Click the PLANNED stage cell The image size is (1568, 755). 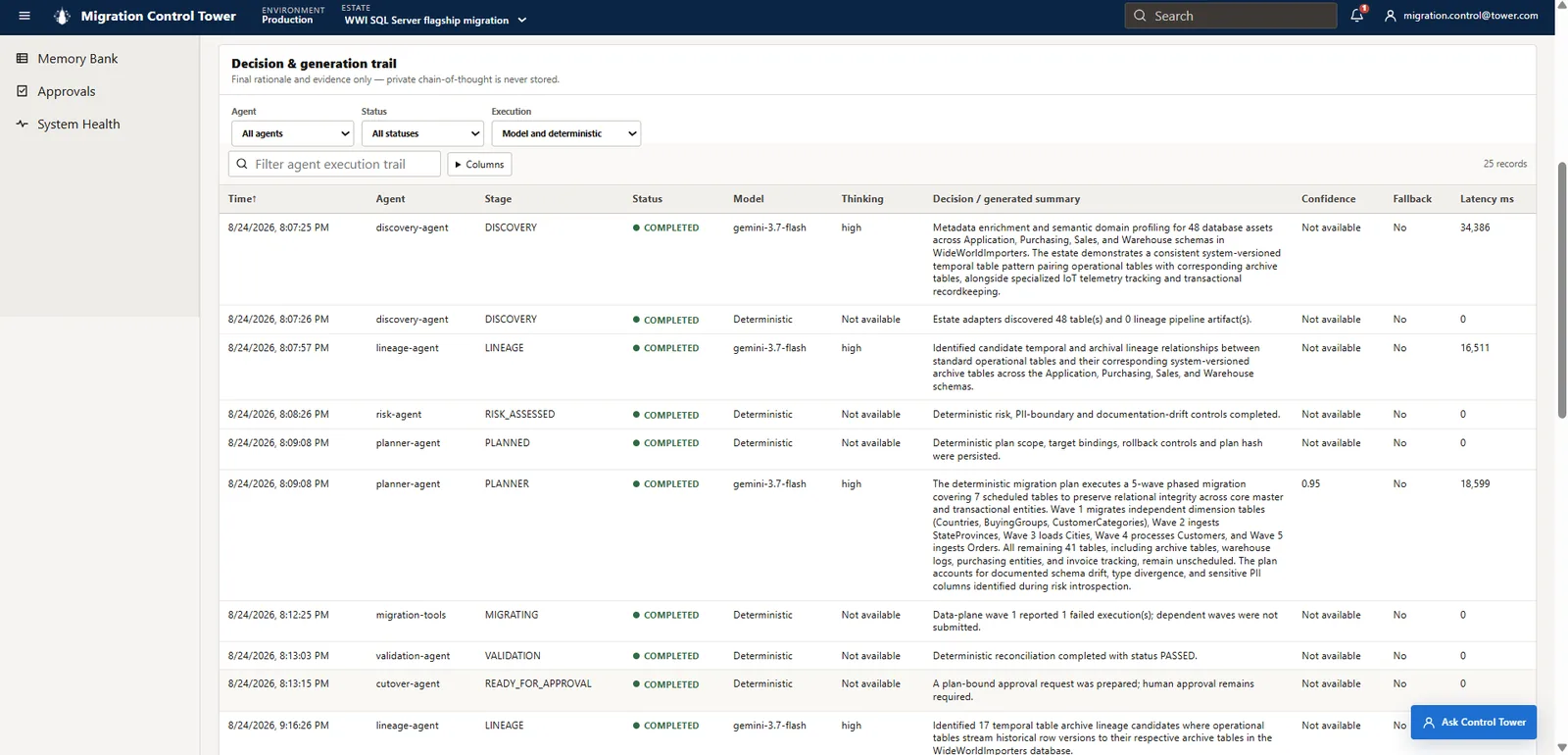[x=508, y=443]
